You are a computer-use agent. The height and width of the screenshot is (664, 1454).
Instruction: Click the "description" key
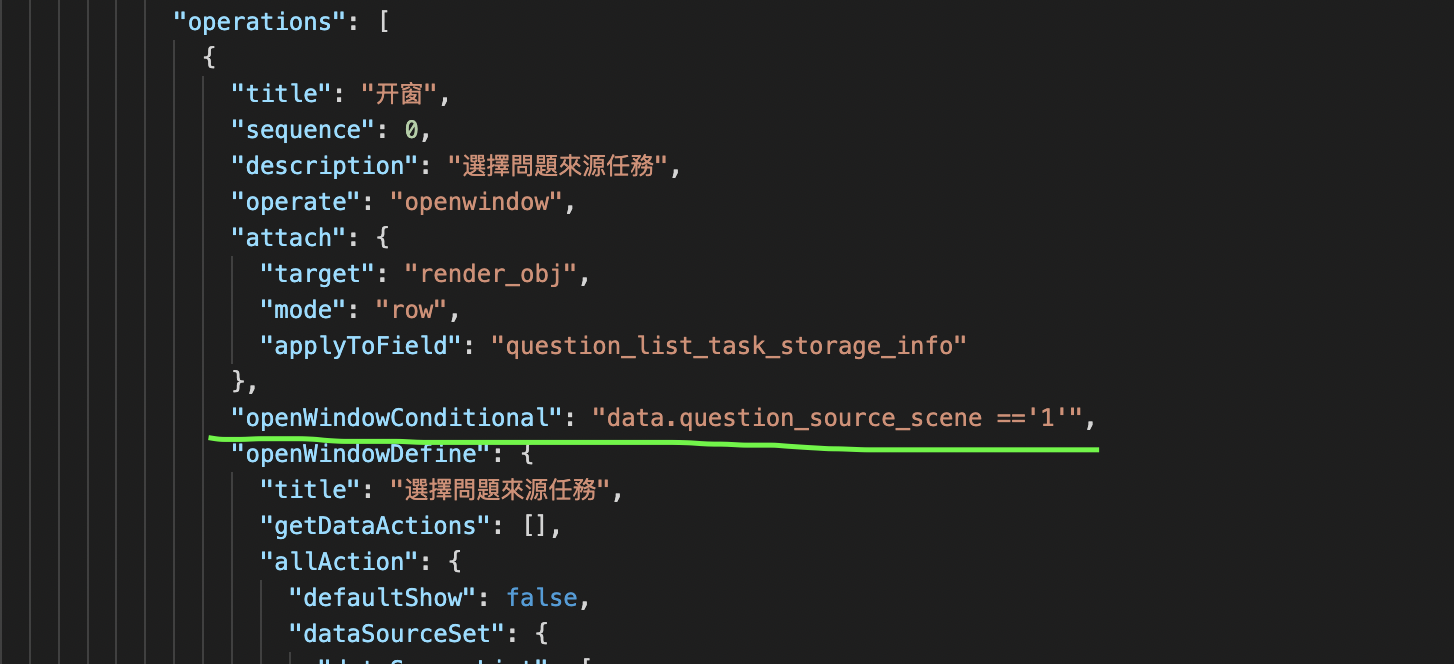325,166
